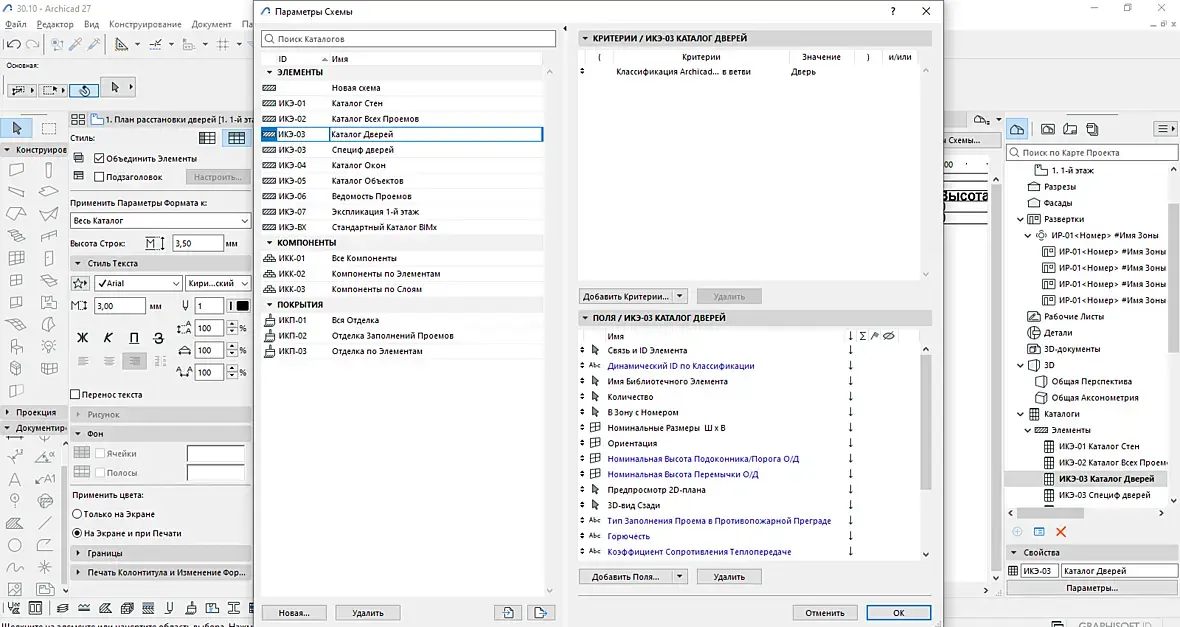This screenshot has width=1180, height=627.
Task: Click the Поиск Каталогов search field
Action: point(409,38)
